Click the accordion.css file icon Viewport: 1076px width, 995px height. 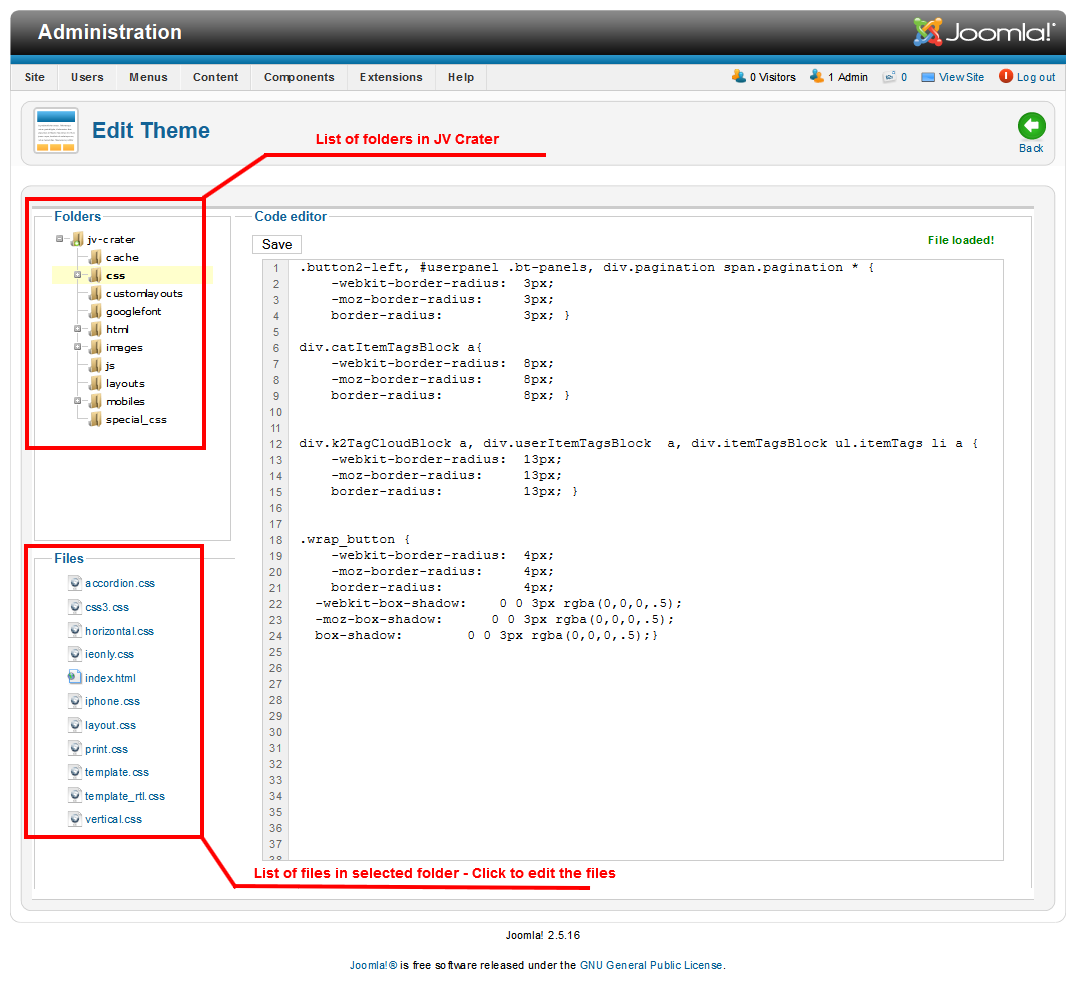pyautogui.click(x=75, y=583)
